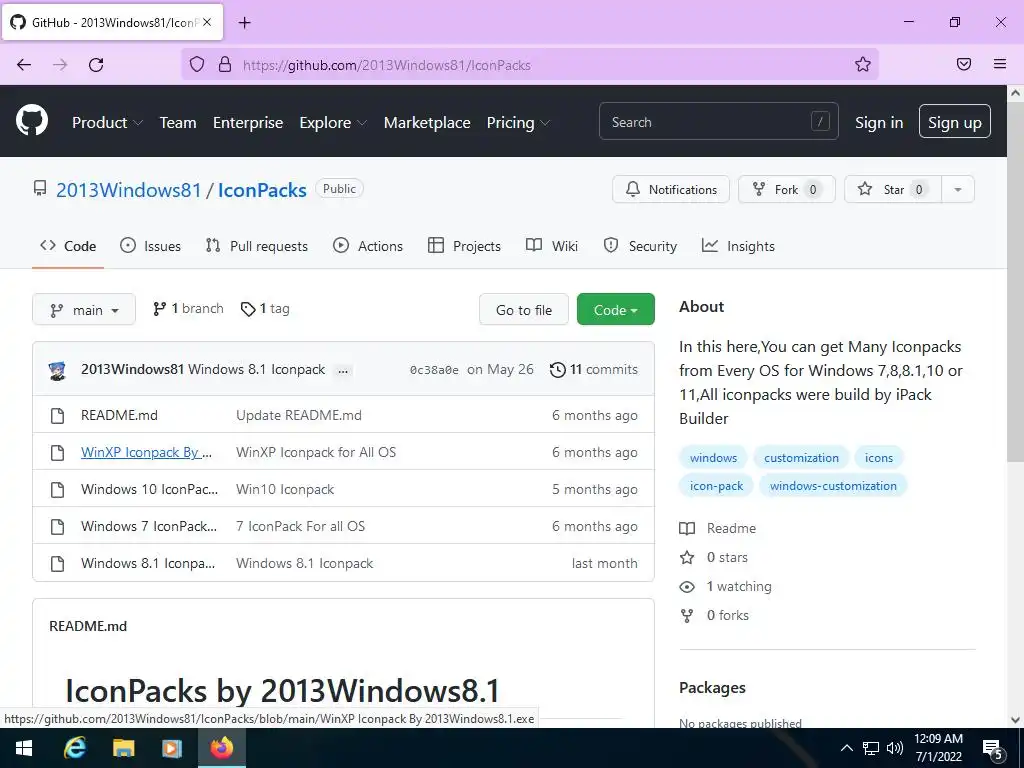
Task: Open the 11 commits history link
Action: [594, 370]
